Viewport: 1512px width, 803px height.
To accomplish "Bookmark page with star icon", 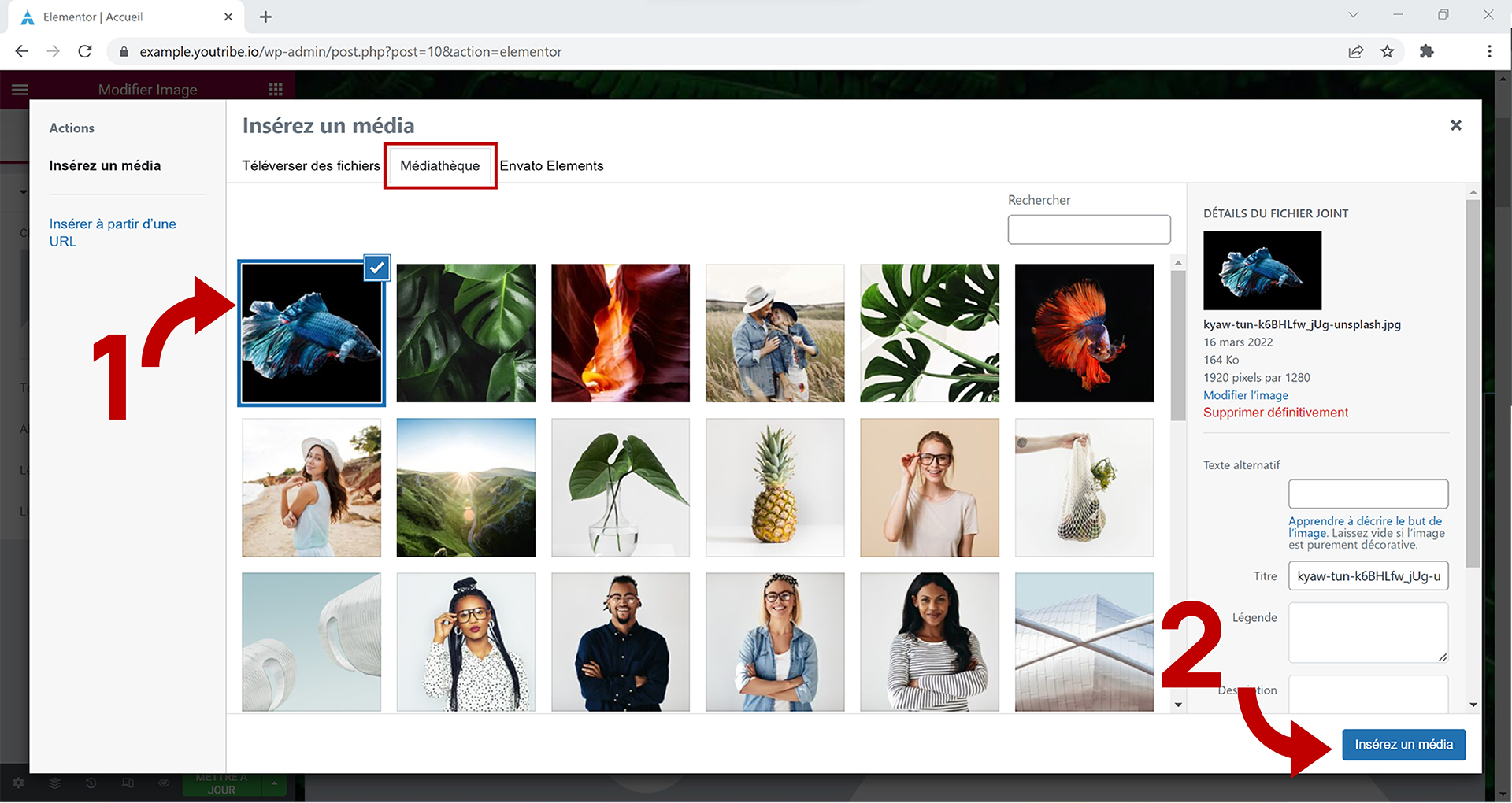I will [x=1388, y=52].
